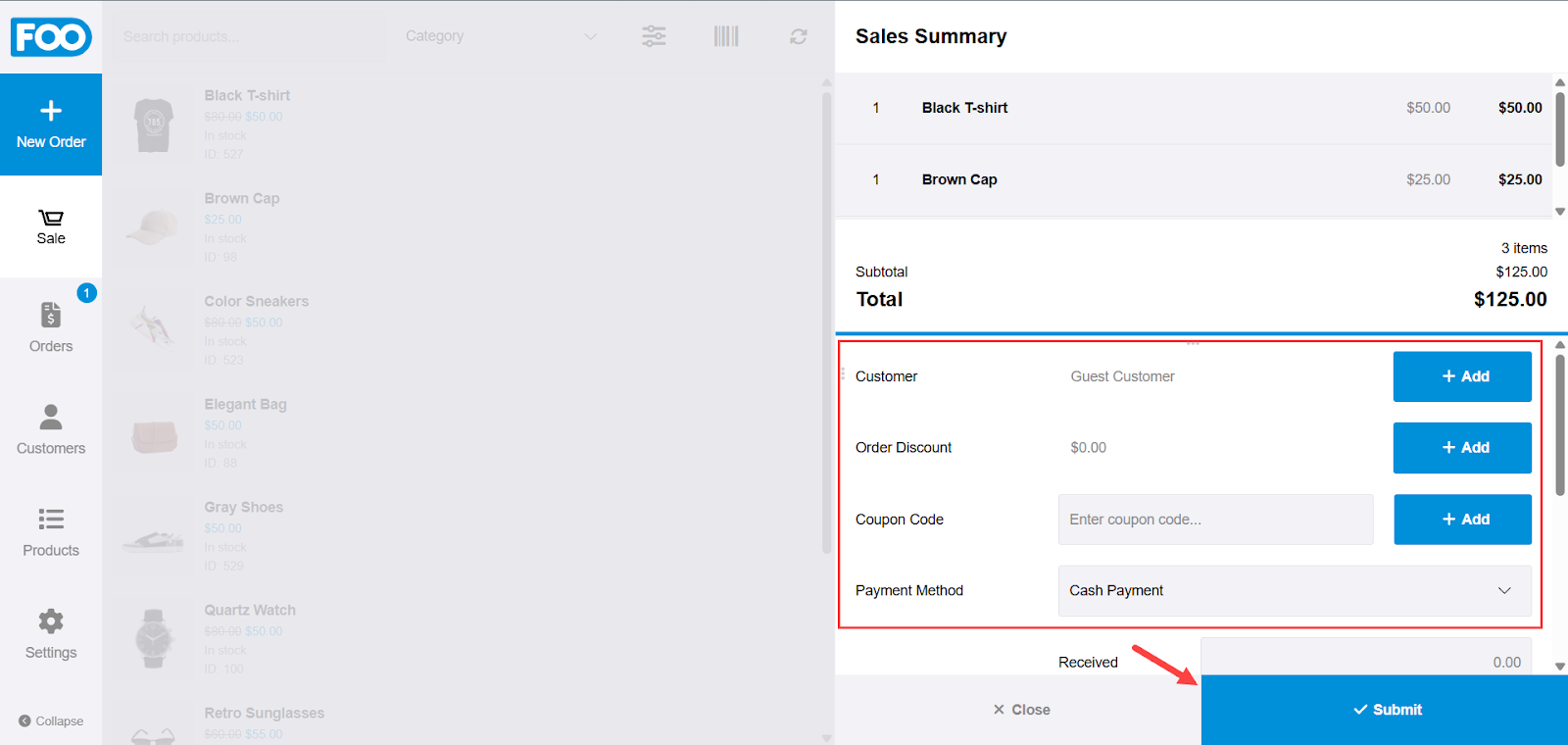Screen dimensions: 1568x745
Task: Open the Products list
Action: pos(51,532)
